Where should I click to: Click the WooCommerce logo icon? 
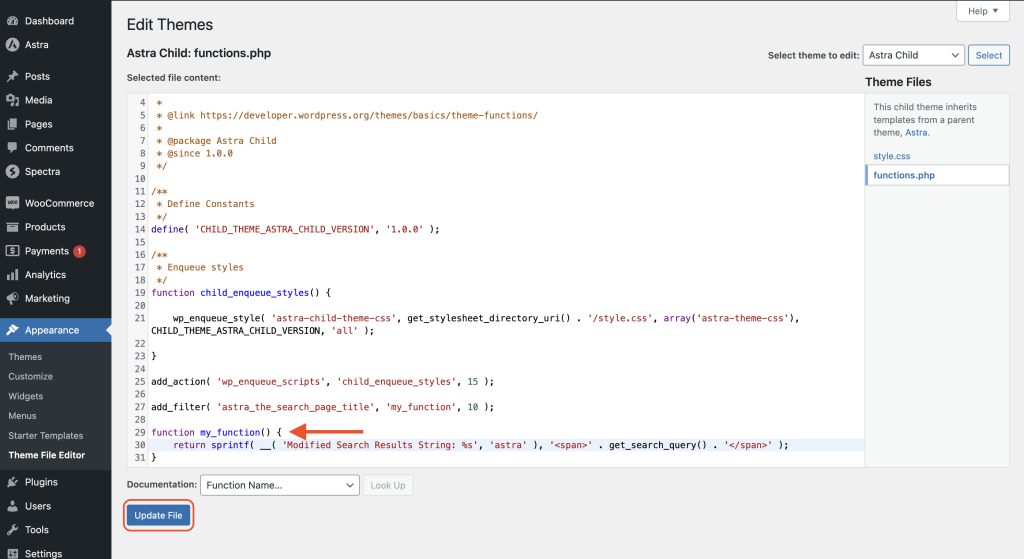click(12, 203)
